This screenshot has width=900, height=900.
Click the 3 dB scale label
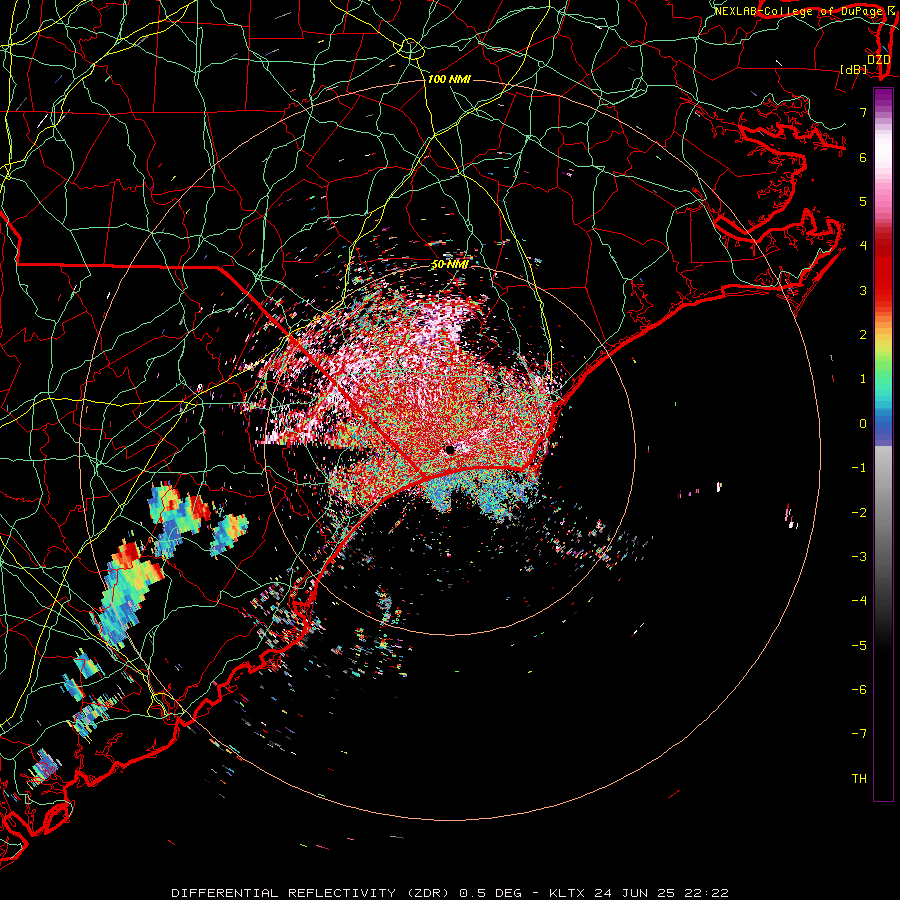click(863, 290)
